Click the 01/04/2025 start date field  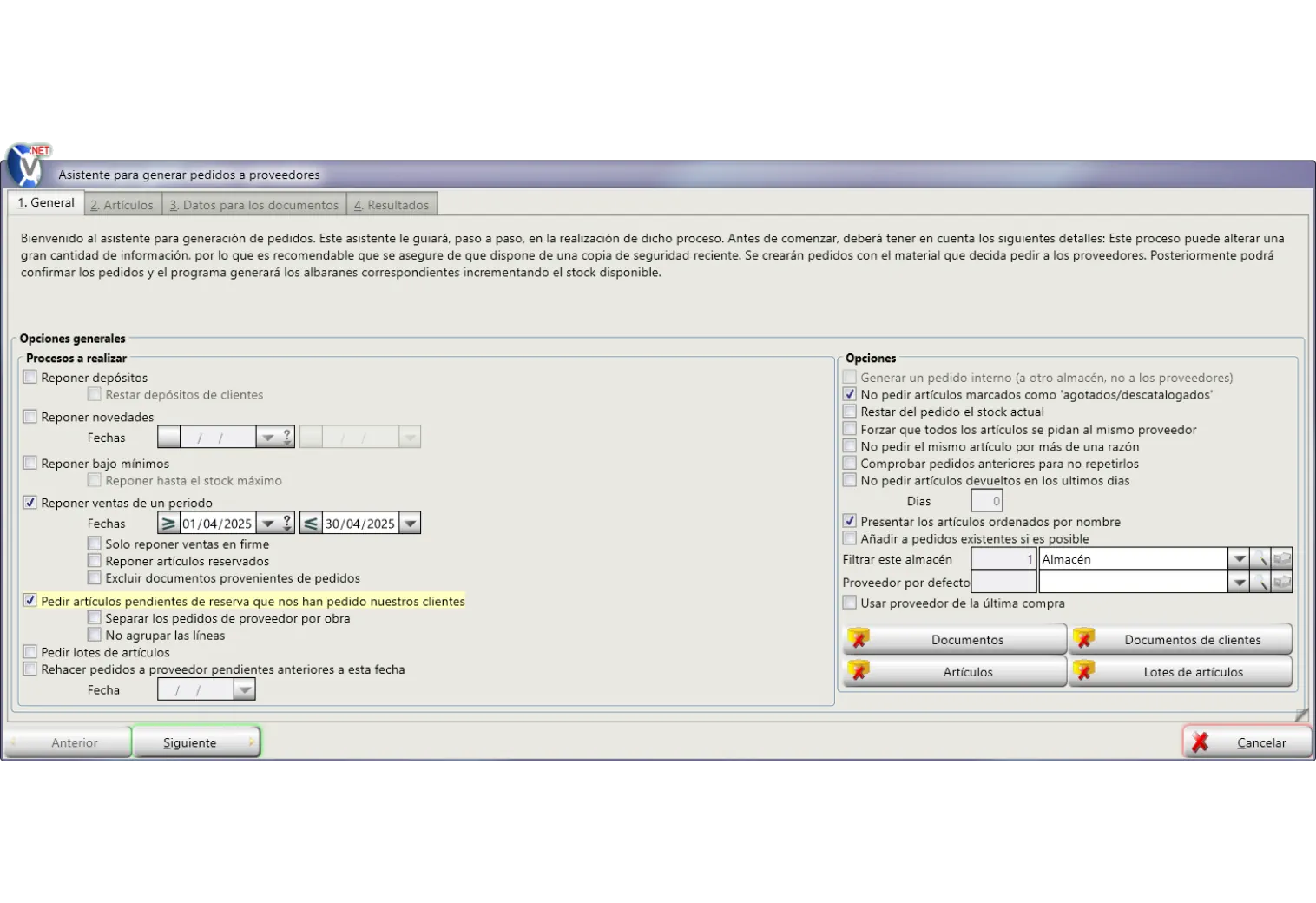click(x=217, y=524)
